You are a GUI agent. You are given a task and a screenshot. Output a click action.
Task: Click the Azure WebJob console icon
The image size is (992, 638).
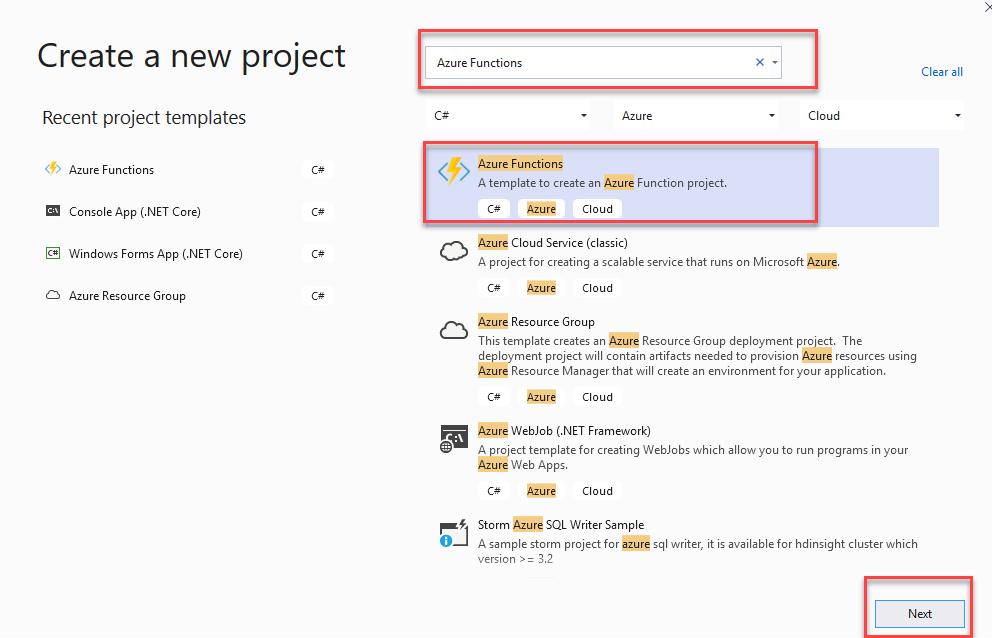tap(454, 439)
